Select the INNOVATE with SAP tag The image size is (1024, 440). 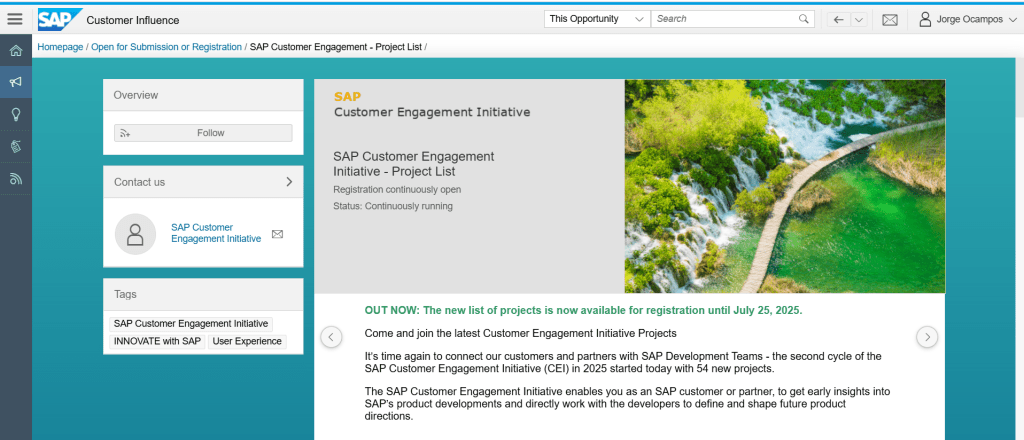pyautogui.click(x=157, y=341)
